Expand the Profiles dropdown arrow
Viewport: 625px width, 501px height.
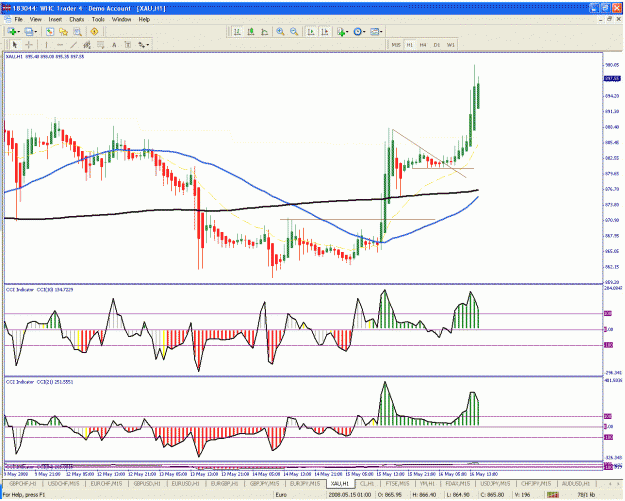(x=35, y=31)
